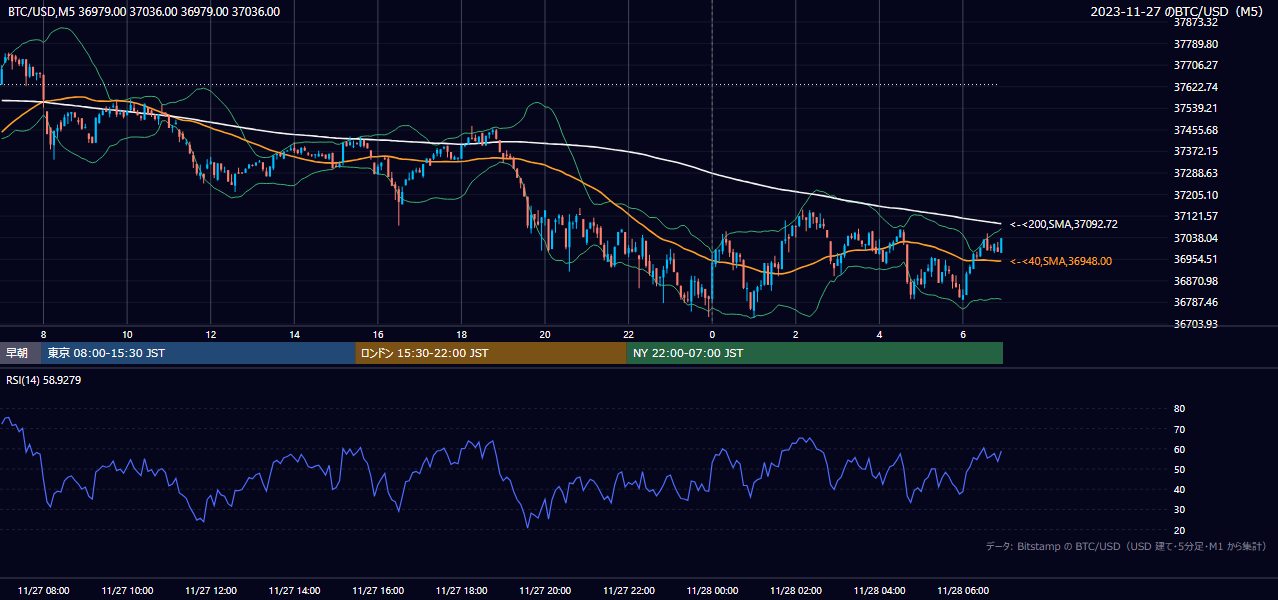Screen dimensions: 1278x600
Task: Click the 東京 08:00-15:30 JST session bar
Action: [199, 353]
